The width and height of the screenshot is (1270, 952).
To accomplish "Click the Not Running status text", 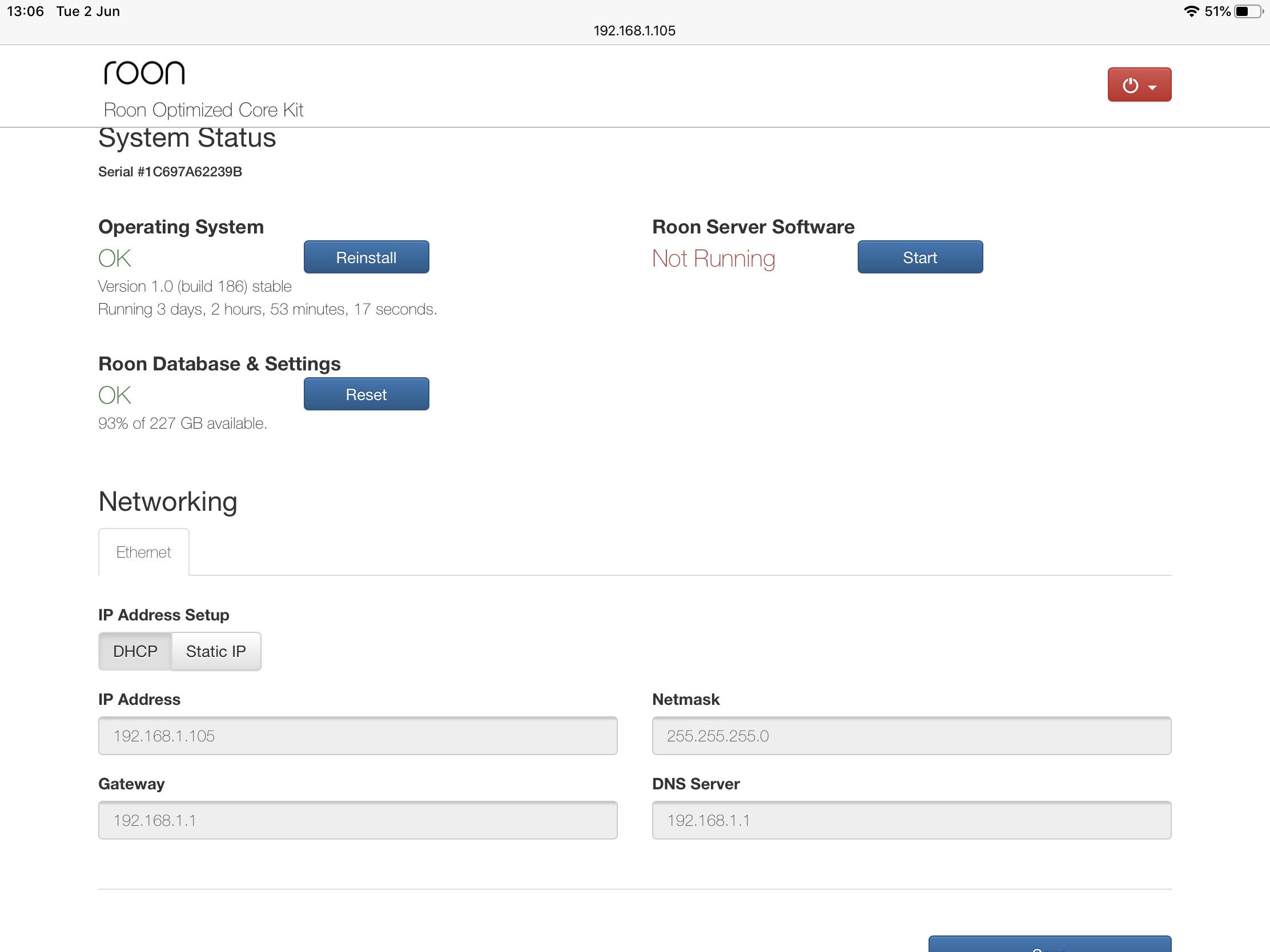I will 714,258.
